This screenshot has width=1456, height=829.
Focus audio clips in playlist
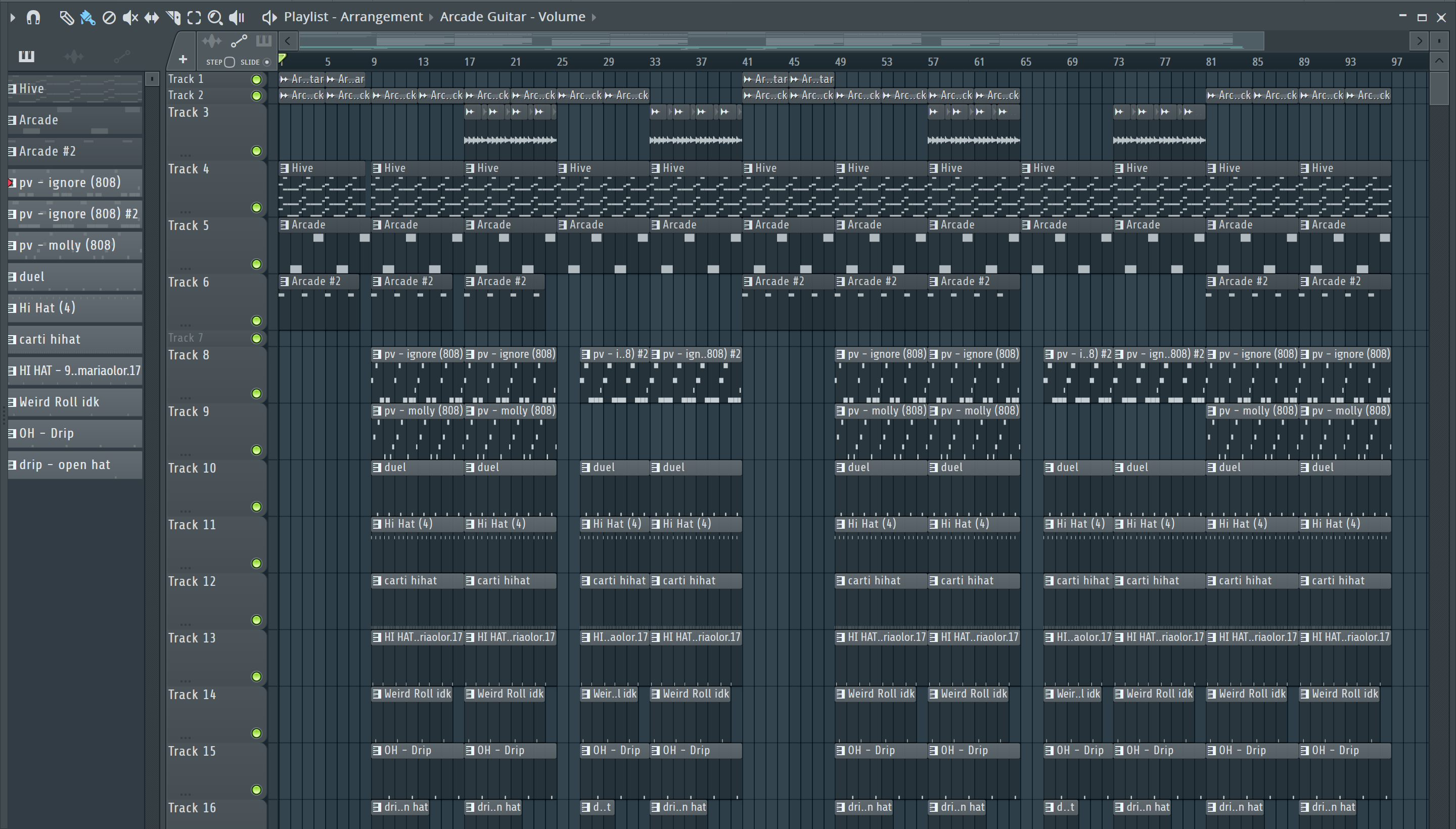coord(211,41)
